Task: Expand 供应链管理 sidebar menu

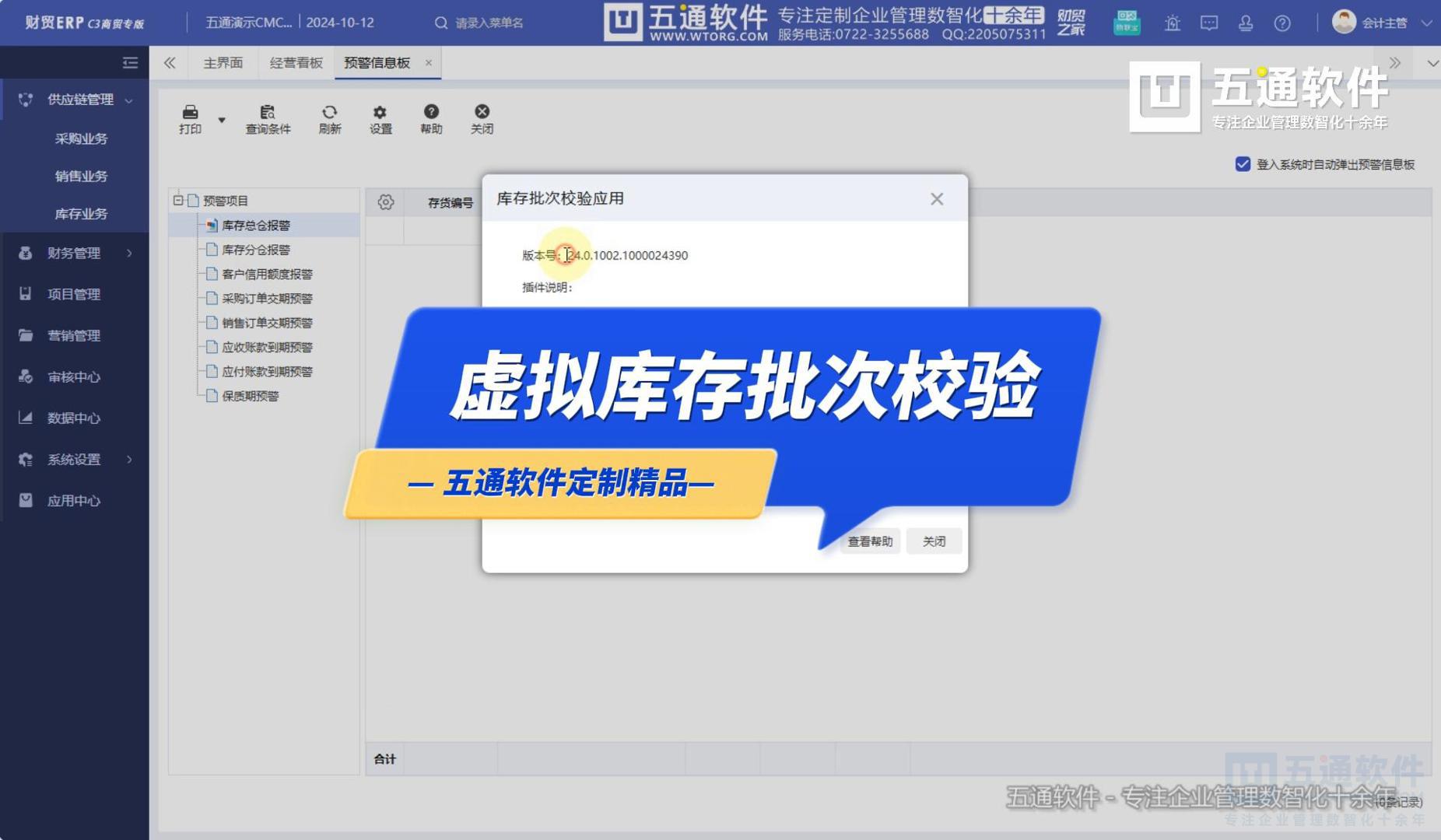Action: pyautogui.click(x=75, y=100)
